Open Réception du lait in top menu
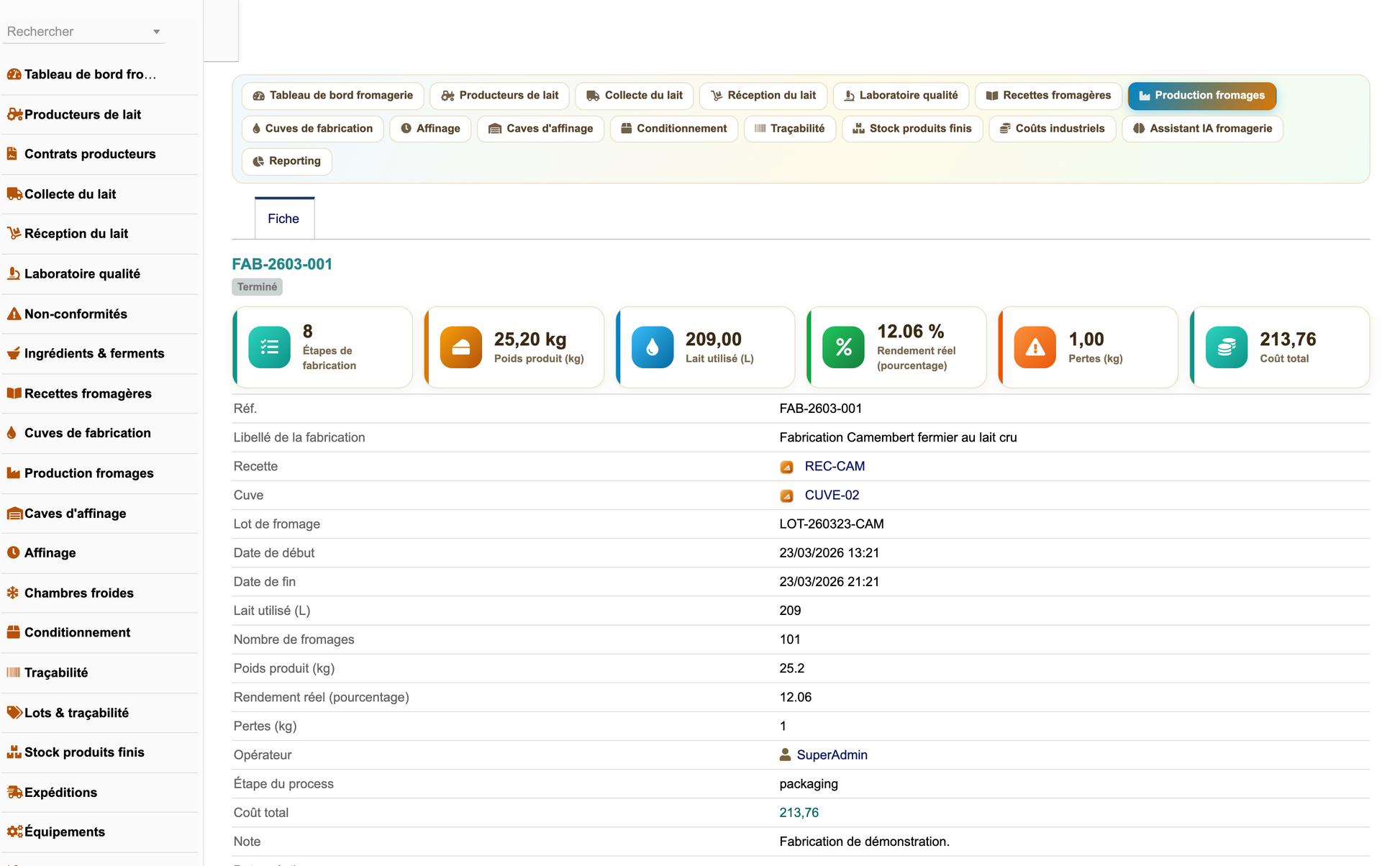This screenshot has height=866, width=1400. pyautogui.click(x=763, y=96)
